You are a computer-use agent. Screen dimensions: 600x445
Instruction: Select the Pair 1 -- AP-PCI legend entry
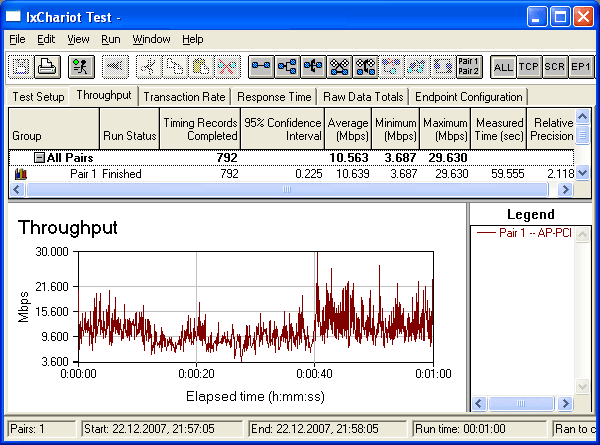524,233
